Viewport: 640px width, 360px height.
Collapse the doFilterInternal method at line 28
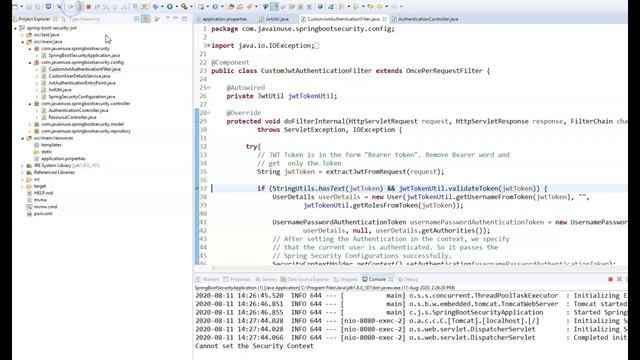coord(209,113)
